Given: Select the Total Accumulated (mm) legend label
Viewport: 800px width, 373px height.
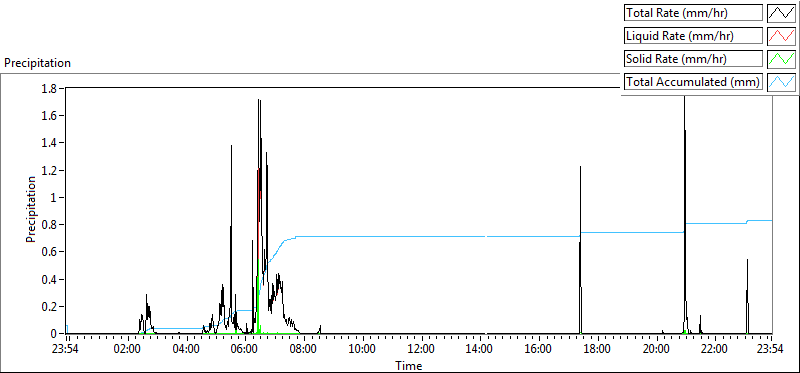Looking at the screenshot, I should tap(693, 82).
